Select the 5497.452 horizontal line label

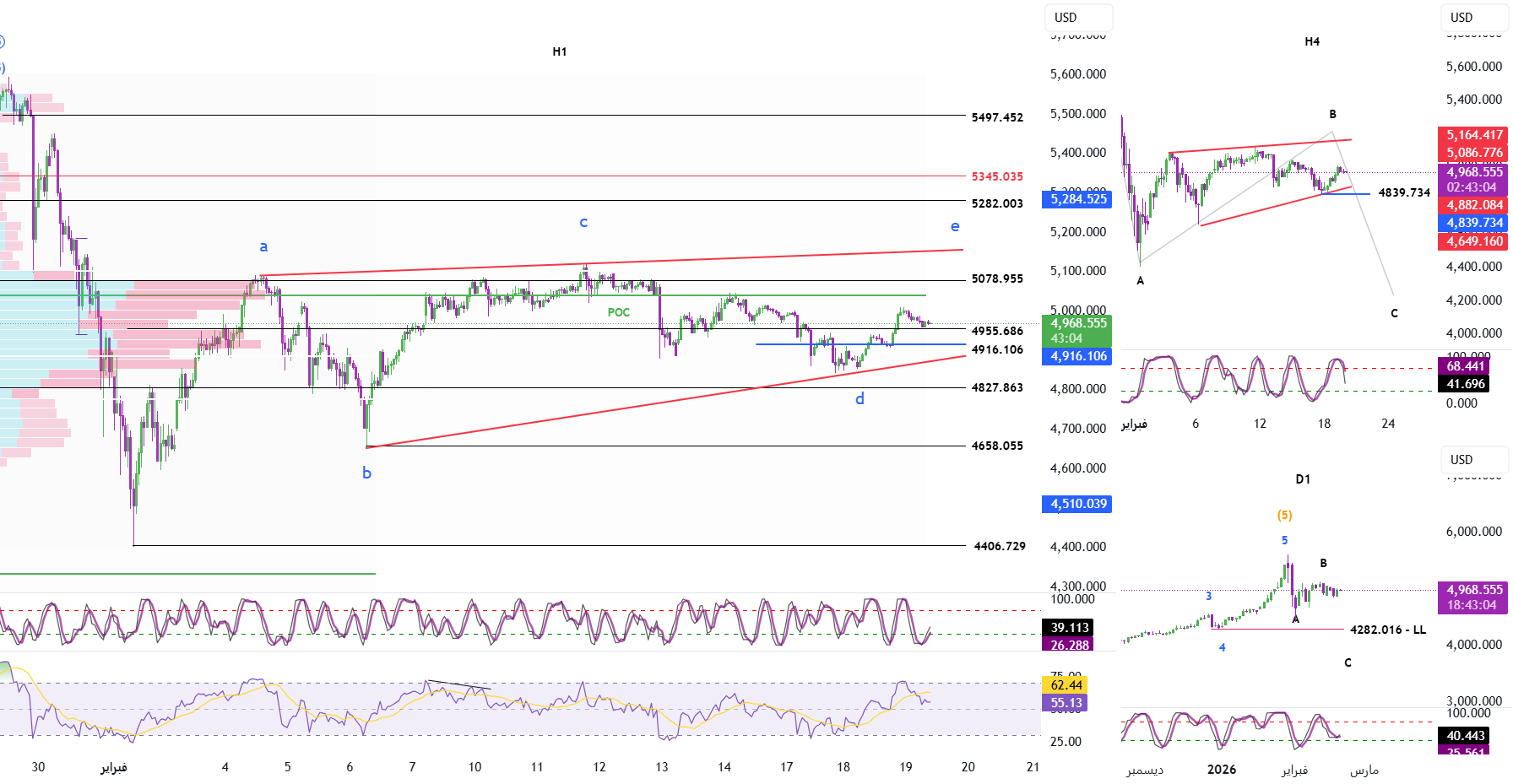[x=996, y=117]
